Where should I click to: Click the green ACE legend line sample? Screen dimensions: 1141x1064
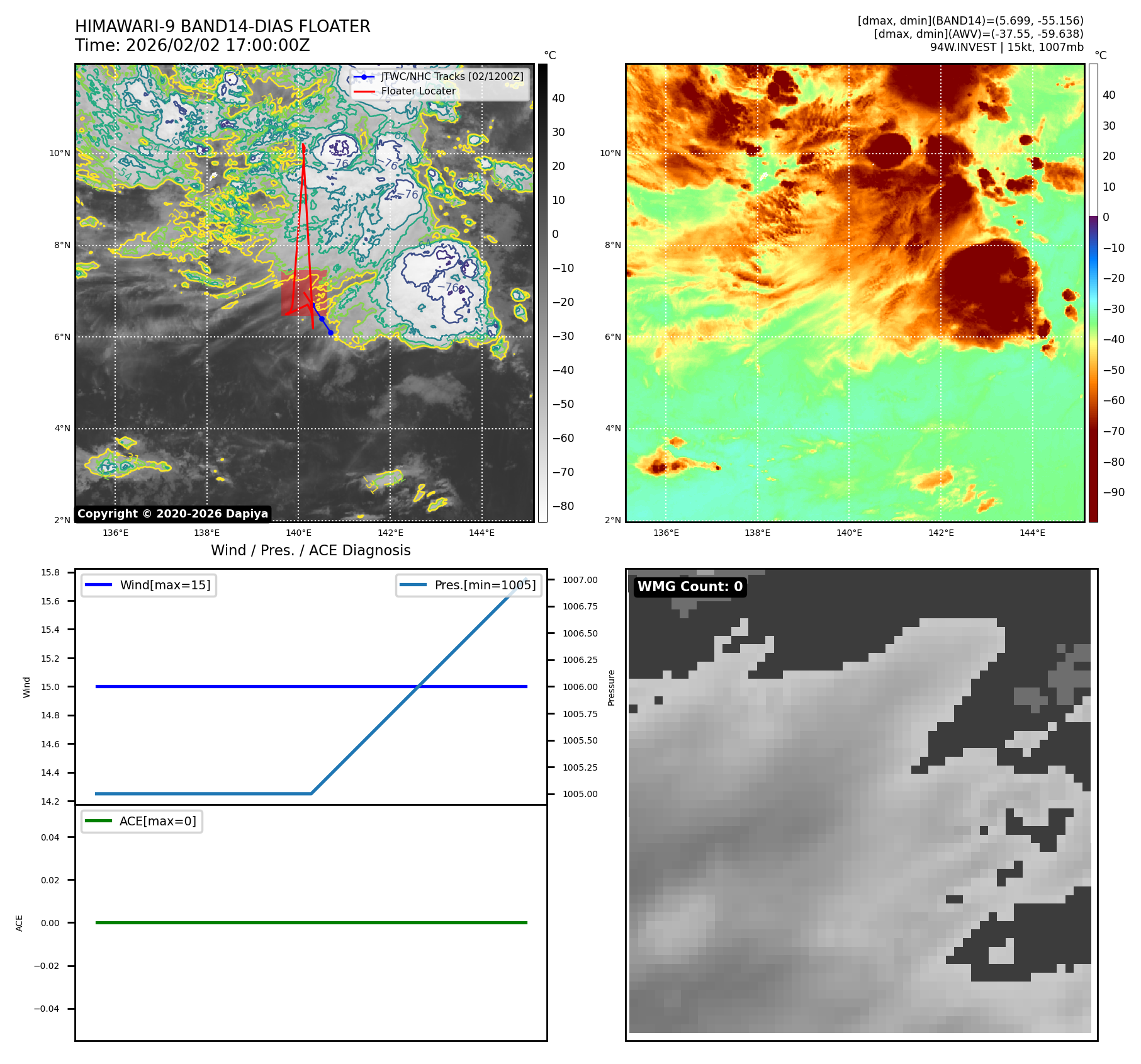(98, 821)
